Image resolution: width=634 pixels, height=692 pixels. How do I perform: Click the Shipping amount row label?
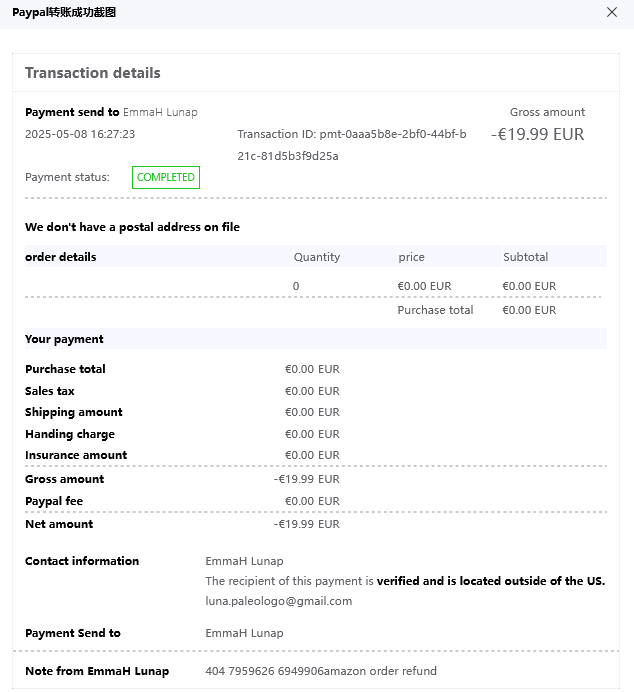click(x=74, y=412)
